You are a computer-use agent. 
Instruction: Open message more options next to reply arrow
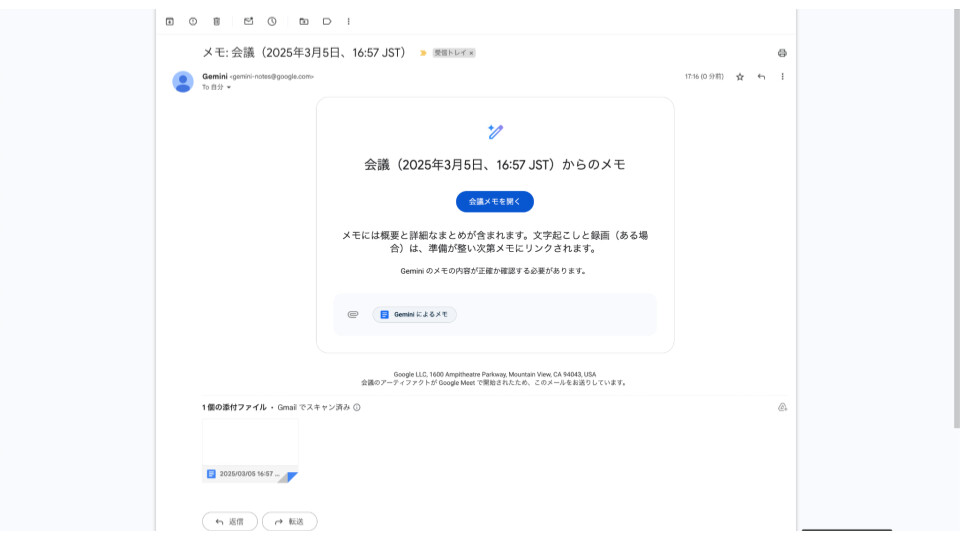click(x=782, y=77)
